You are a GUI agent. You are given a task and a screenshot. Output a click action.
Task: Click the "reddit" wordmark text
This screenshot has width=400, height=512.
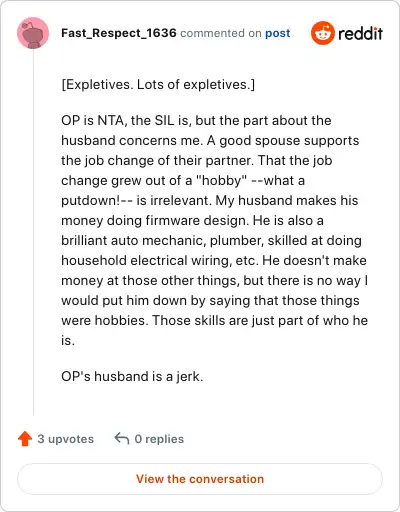click(360, 33)
